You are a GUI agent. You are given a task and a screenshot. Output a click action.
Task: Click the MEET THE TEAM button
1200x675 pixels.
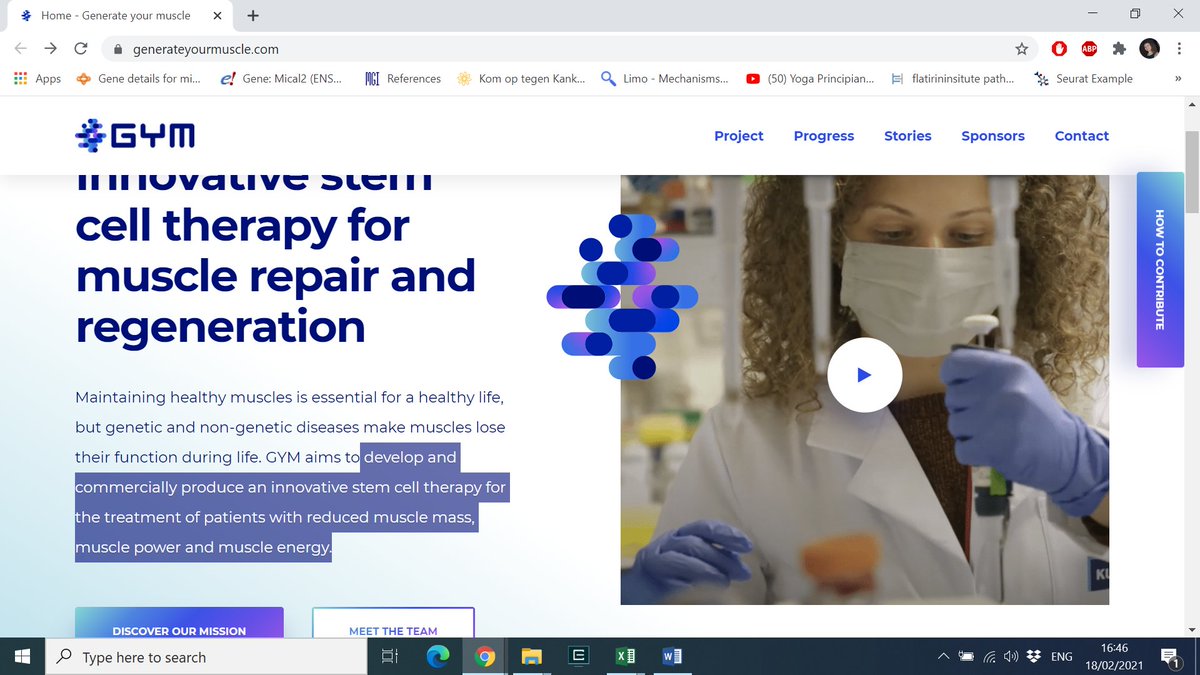pos(393,630)
